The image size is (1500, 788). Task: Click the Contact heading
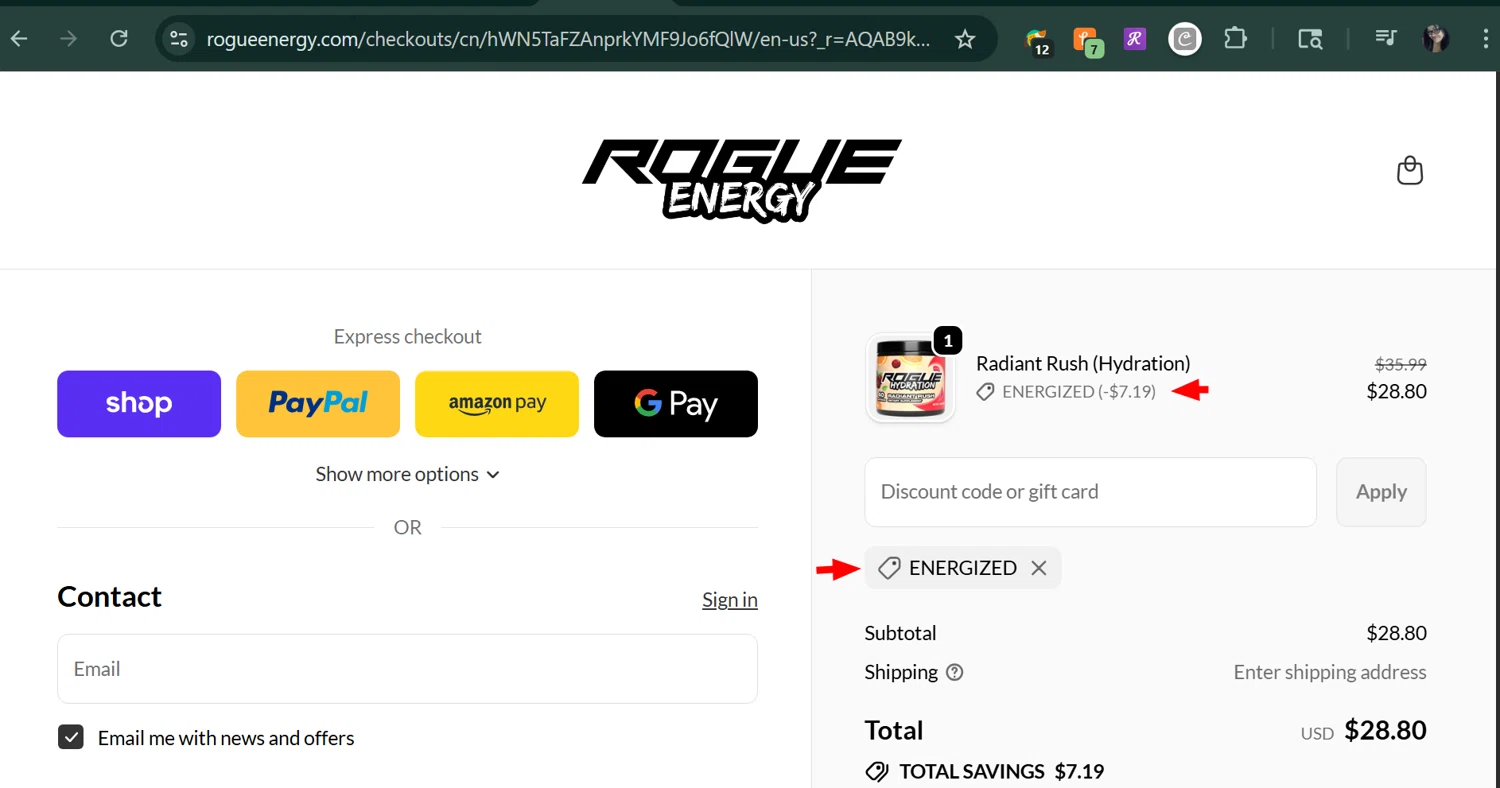(109, 596)
